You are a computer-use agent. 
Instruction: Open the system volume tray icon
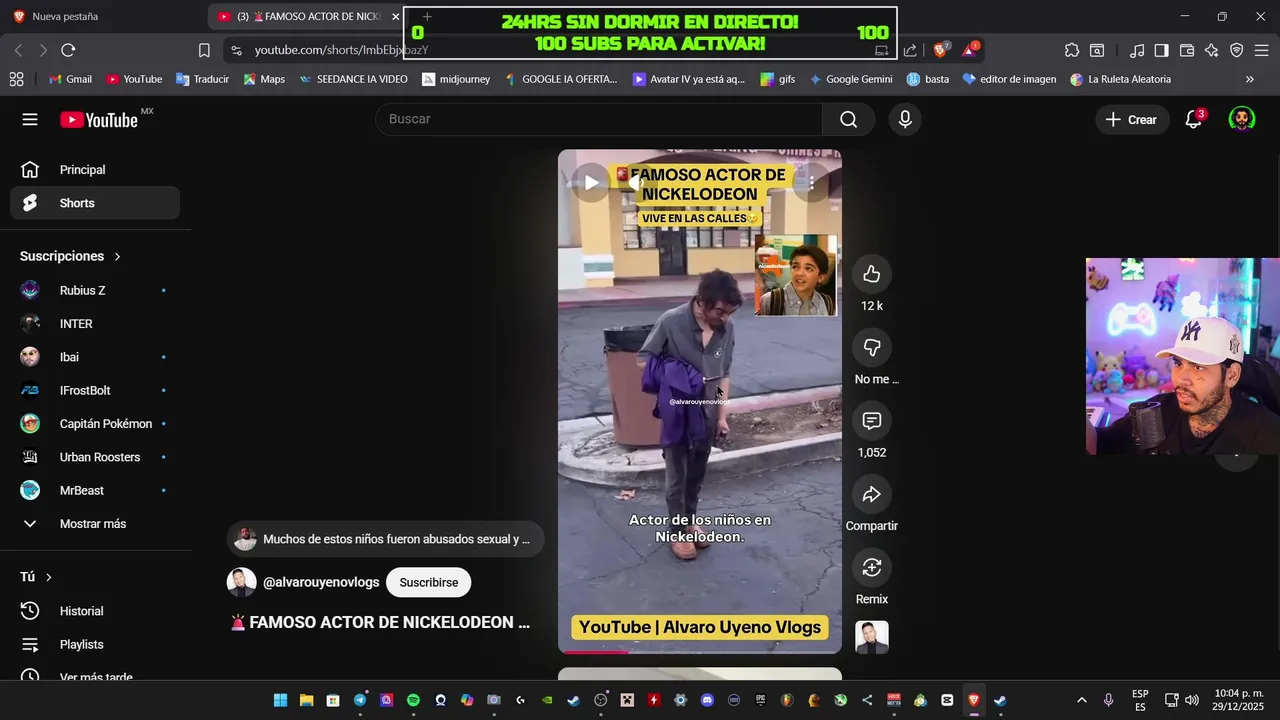pos(1191,700)
